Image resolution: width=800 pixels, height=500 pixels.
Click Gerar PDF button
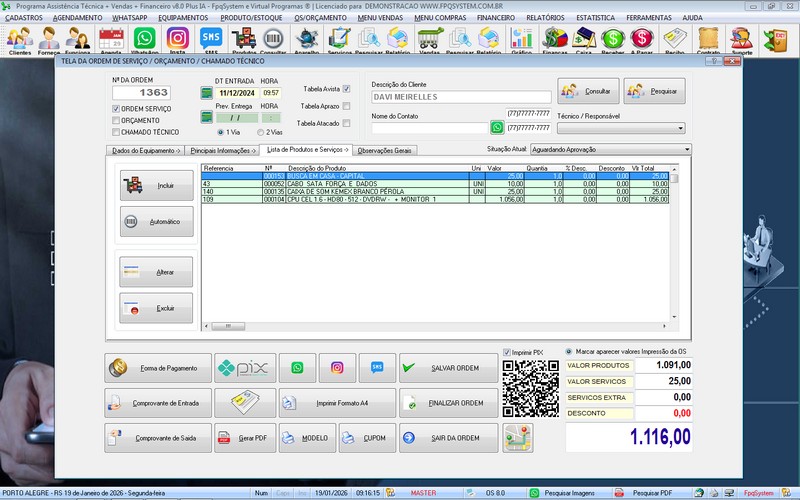point(245,438)
